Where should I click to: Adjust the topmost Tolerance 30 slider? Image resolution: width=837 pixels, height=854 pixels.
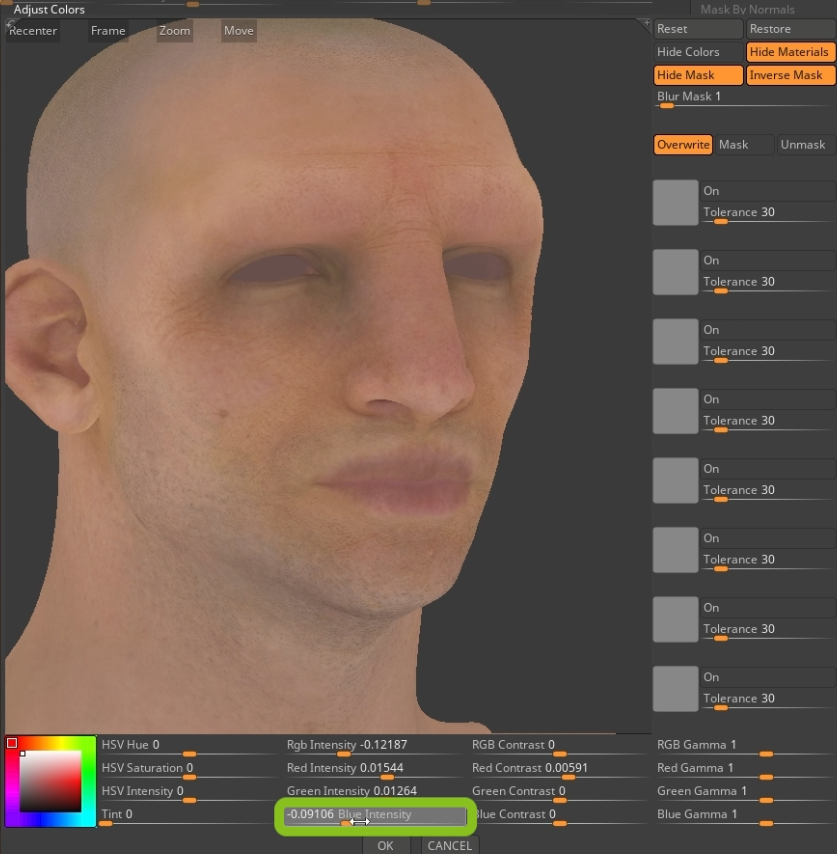768,214
